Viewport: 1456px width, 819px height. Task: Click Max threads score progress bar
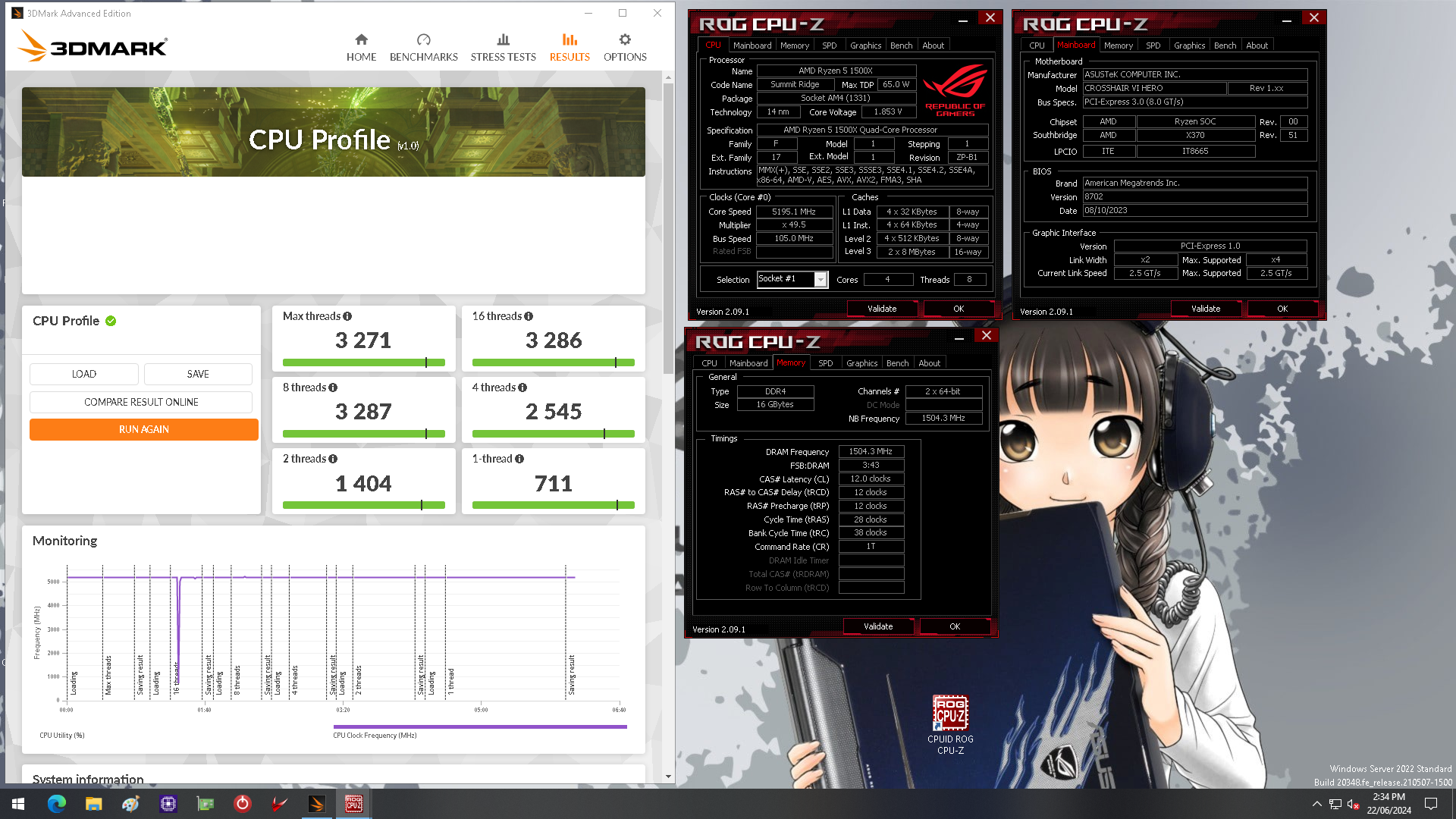click(x=363, y=362)
